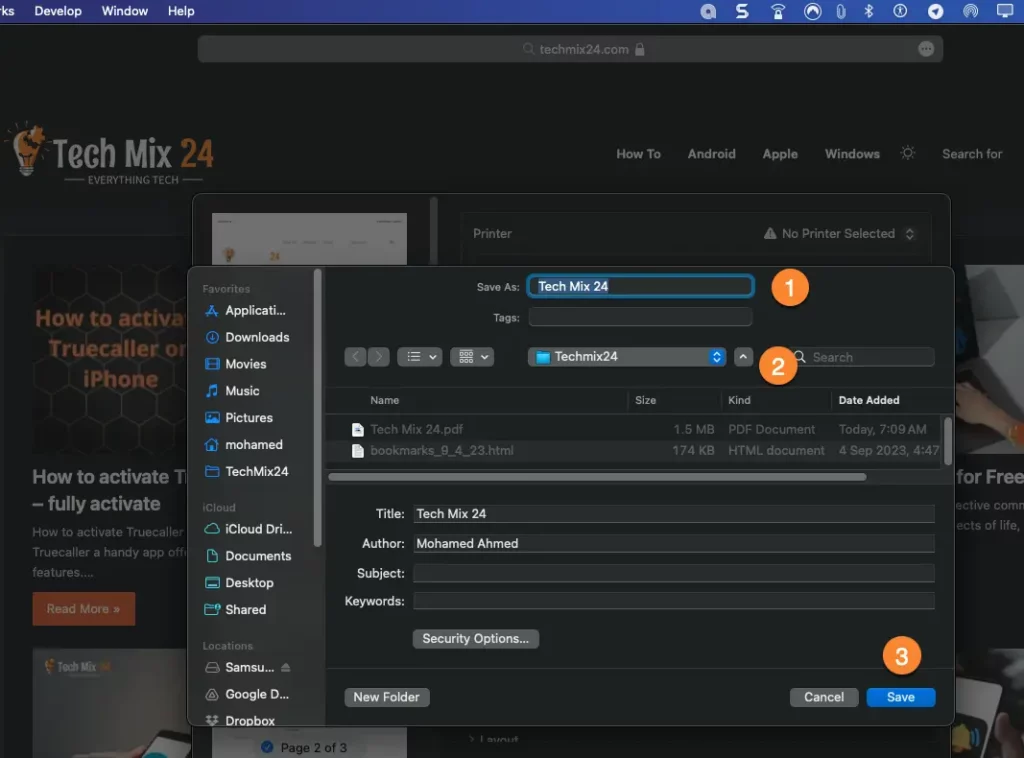Viewport: 1024px width, 758px height.
Task: Click the Tech Mix 24 logo
Action: (x=111, y=155)
